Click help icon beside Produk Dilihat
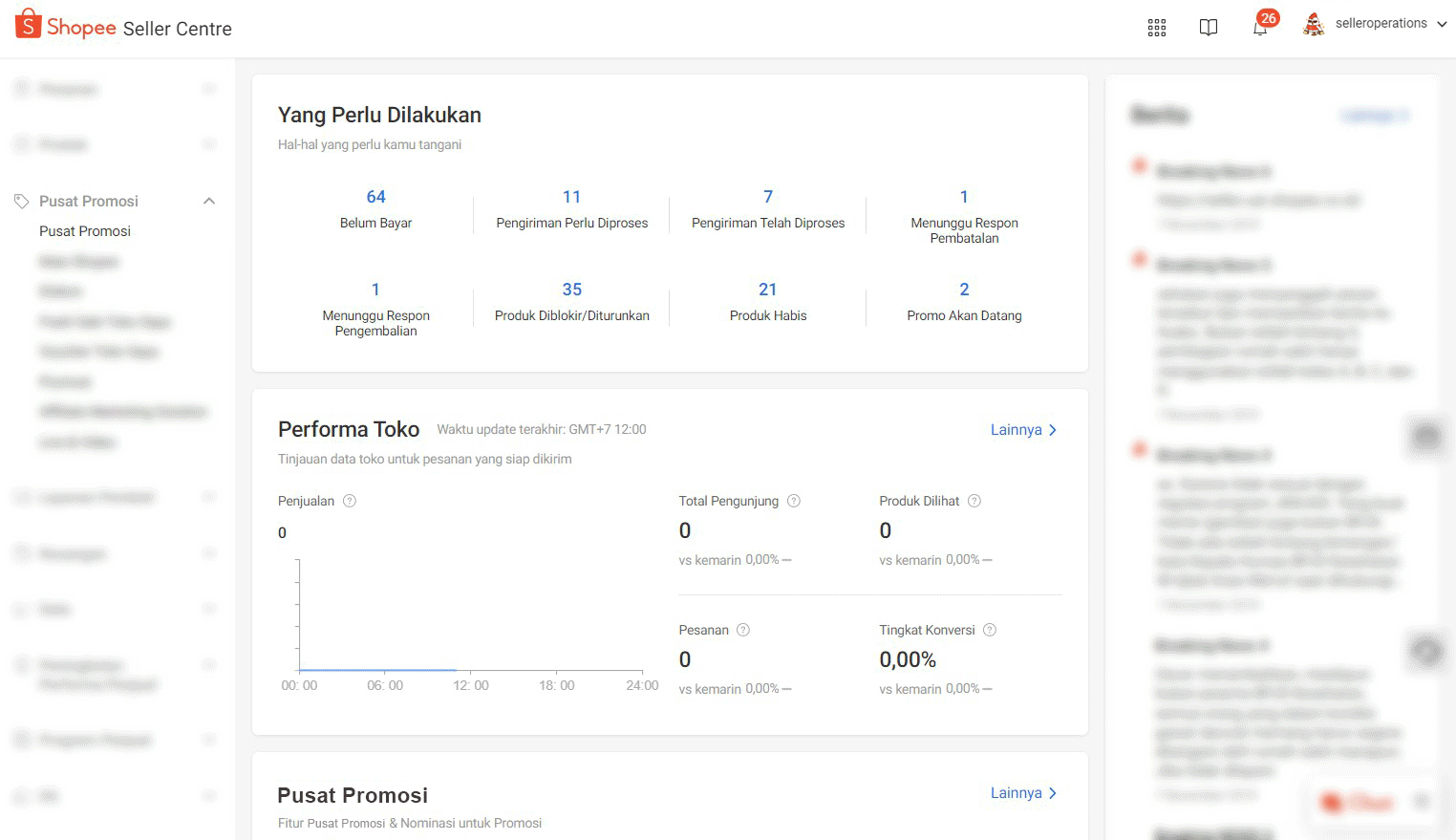Viewport: 1456px width, 840px height. point(974,501)
